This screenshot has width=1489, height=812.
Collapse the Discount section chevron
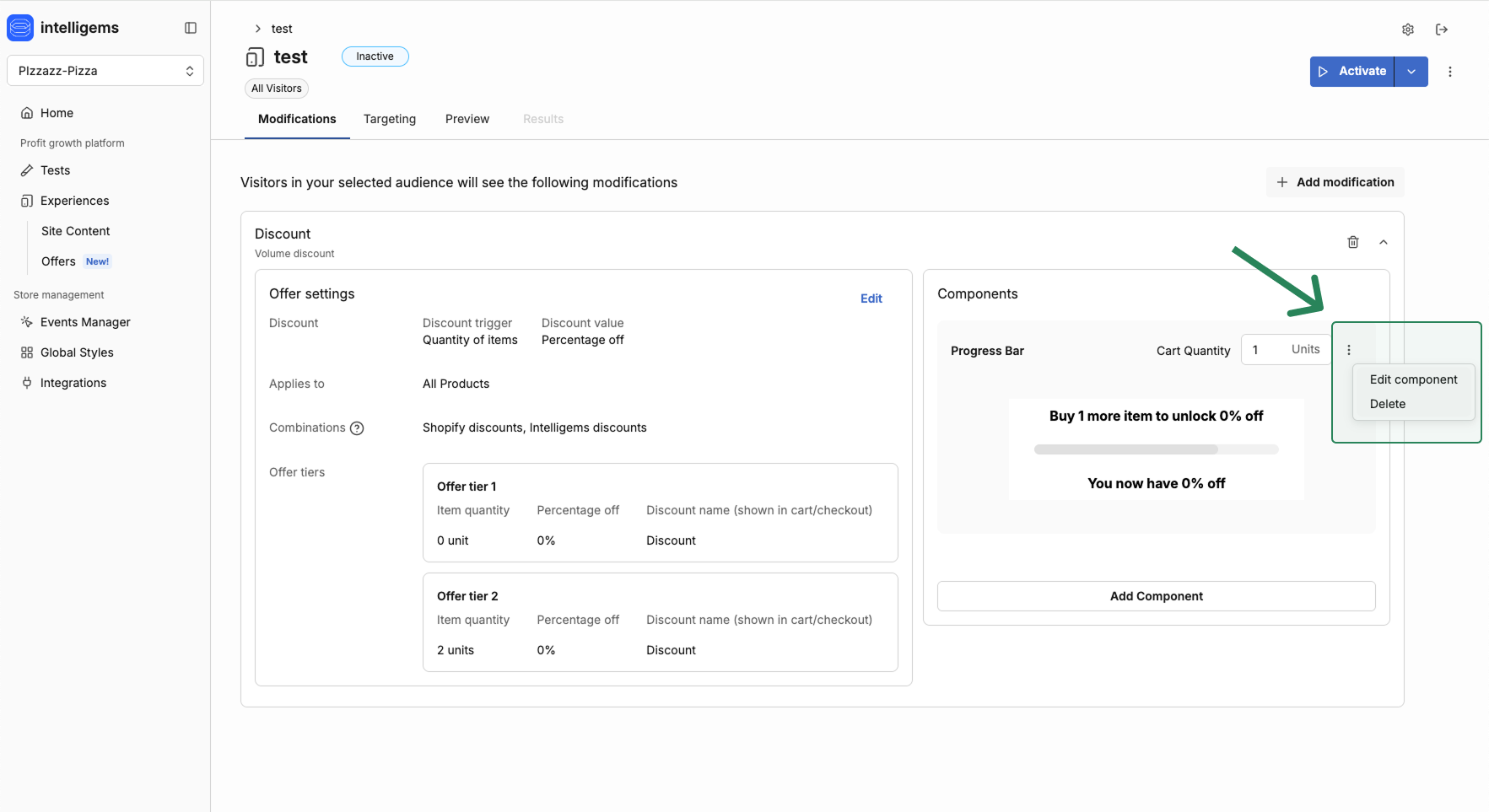click(x=1384, y=242)
